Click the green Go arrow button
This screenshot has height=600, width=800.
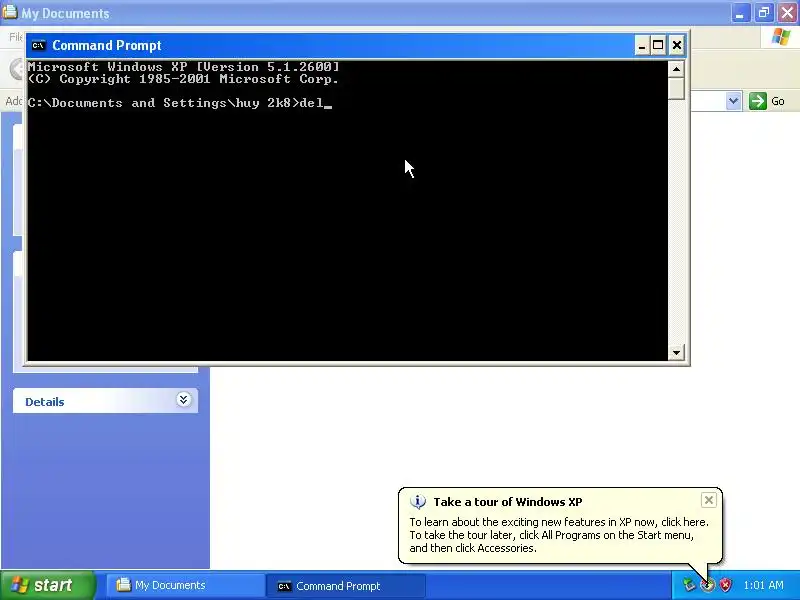coord(758,101)
